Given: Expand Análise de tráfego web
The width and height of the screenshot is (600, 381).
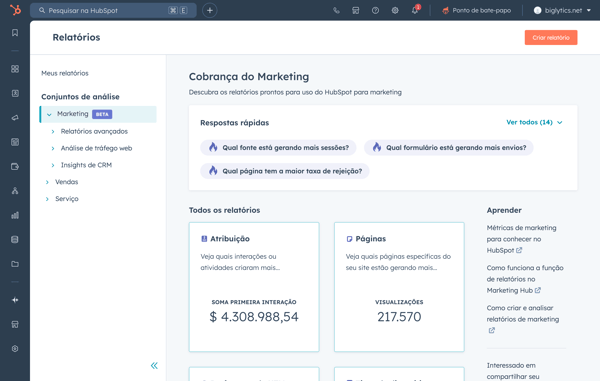Looking at the screenshot, I should pos(53,148).
